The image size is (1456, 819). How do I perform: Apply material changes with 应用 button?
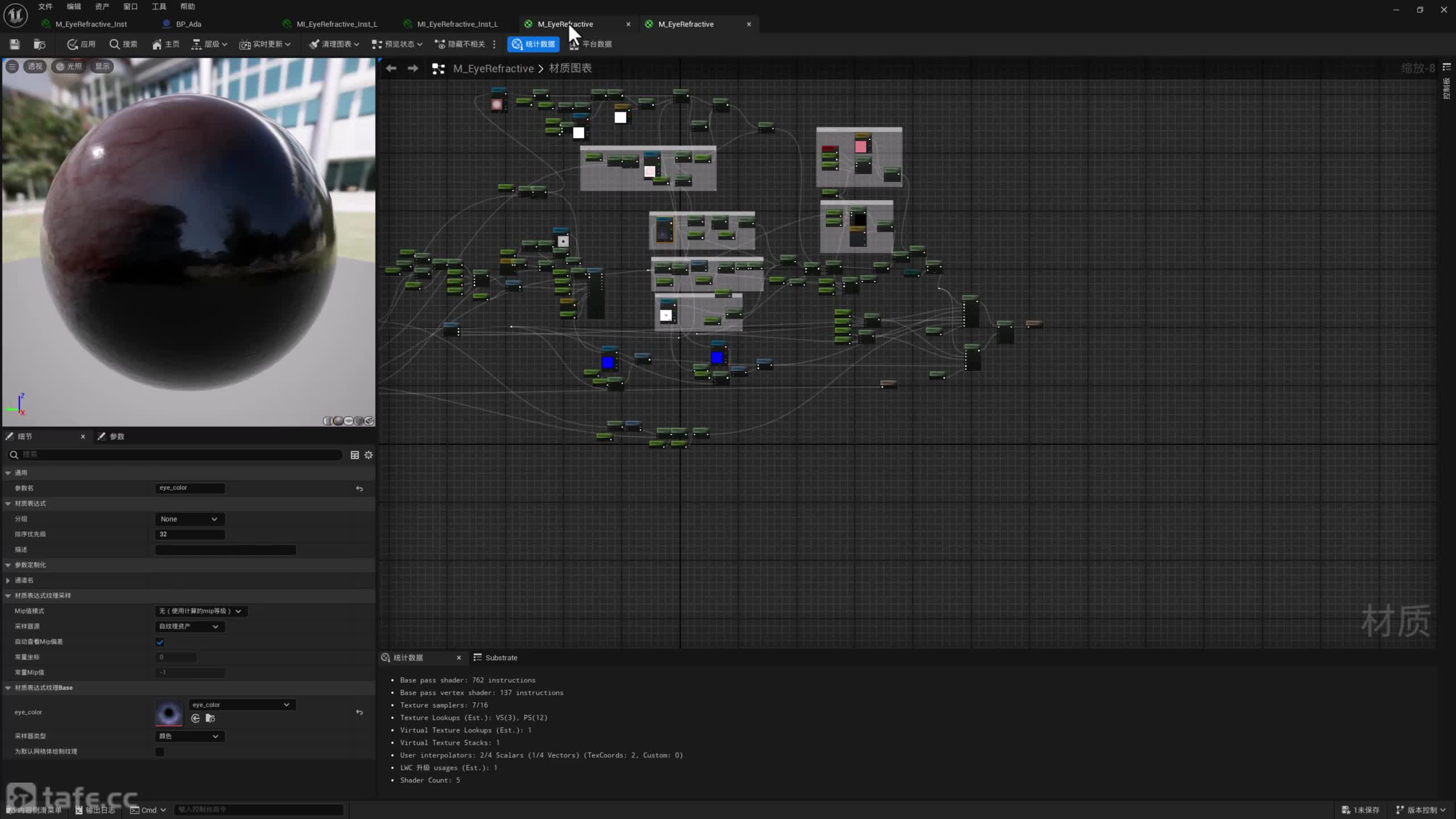point(81,44)
